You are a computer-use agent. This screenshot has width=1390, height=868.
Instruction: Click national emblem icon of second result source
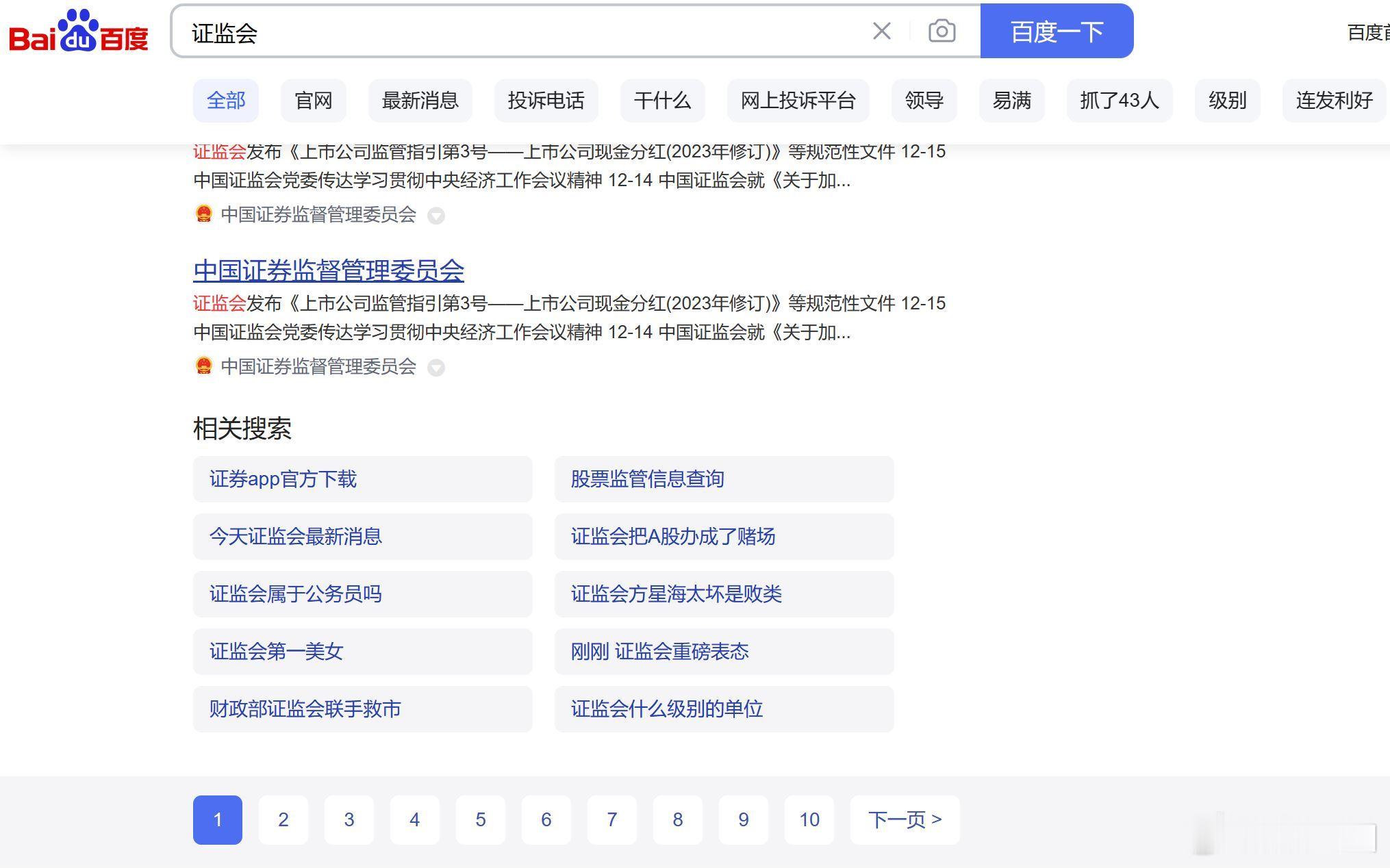(203, 366)
